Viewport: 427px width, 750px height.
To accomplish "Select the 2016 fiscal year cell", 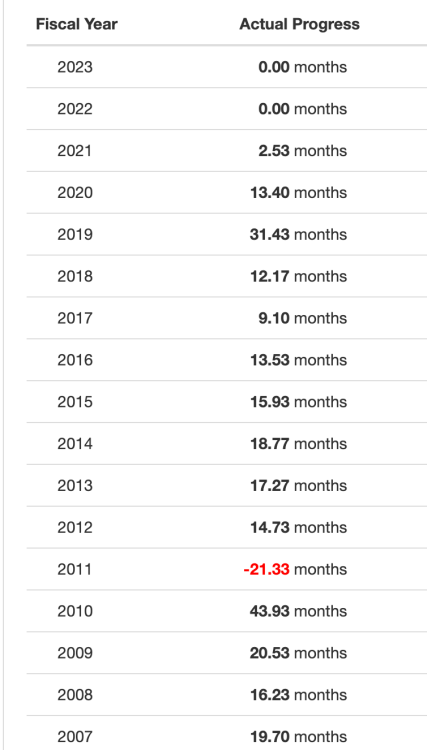I will click(75, 360).
